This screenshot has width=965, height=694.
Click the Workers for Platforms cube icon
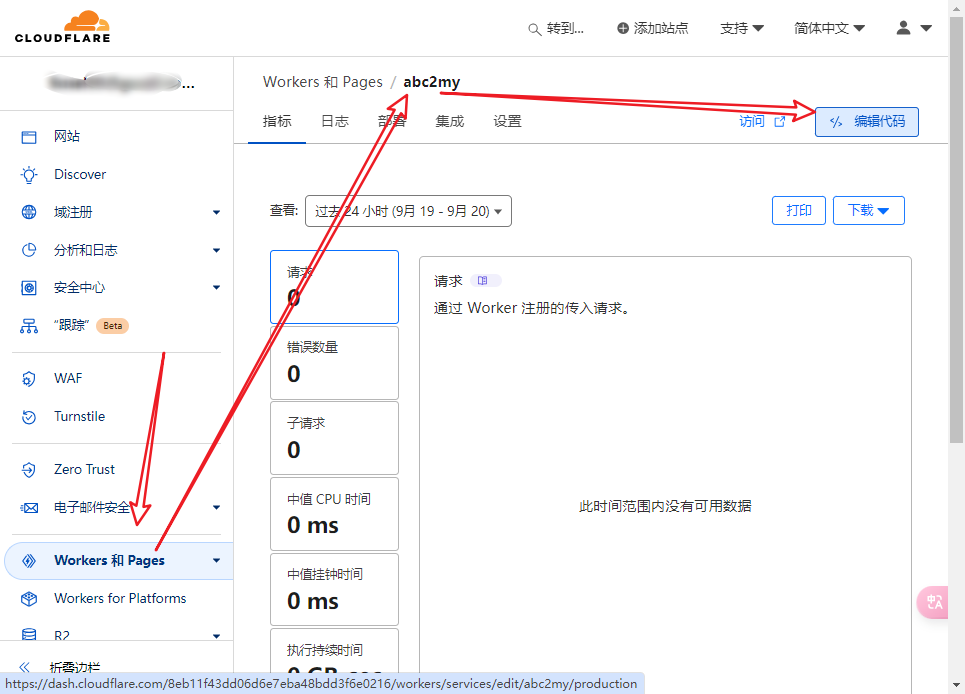pos(29,598)
